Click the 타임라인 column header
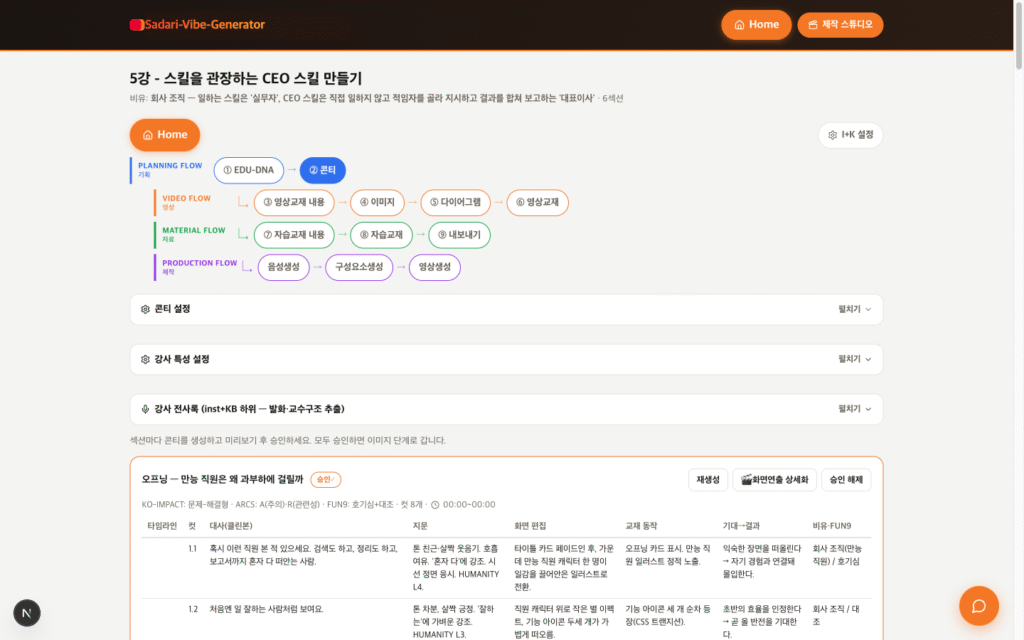Image resolution: width=1024 pixels, height=640 pixels. tap(162, 526)
